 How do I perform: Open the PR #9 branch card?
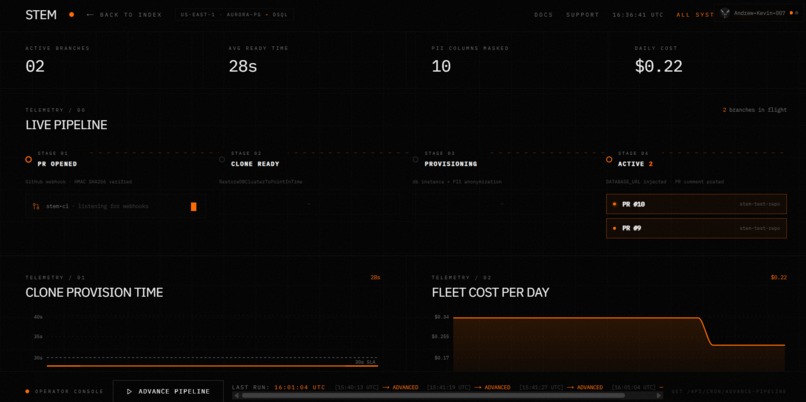(697, 228)
